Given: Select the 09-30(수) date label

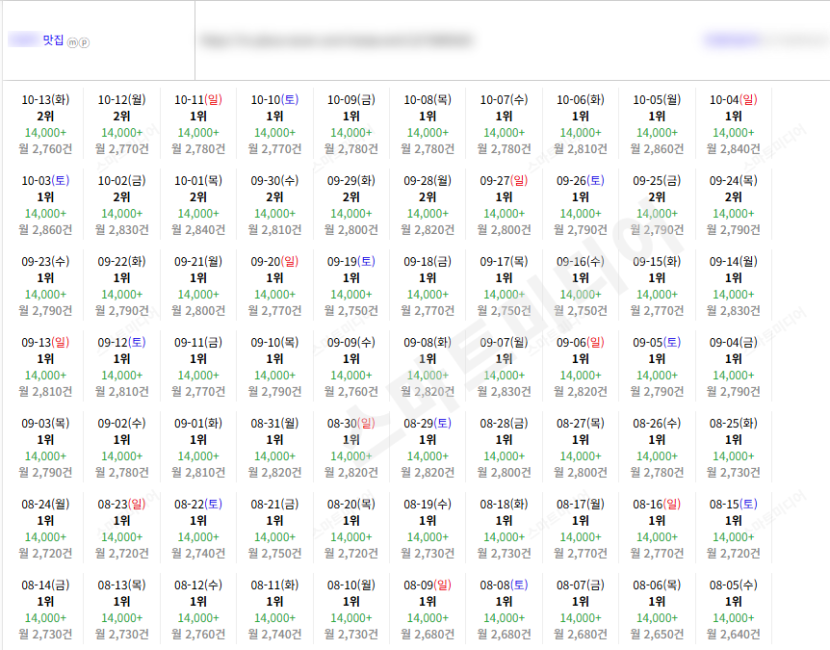Looking at the screenshot, I should click(x=275, y=180).
